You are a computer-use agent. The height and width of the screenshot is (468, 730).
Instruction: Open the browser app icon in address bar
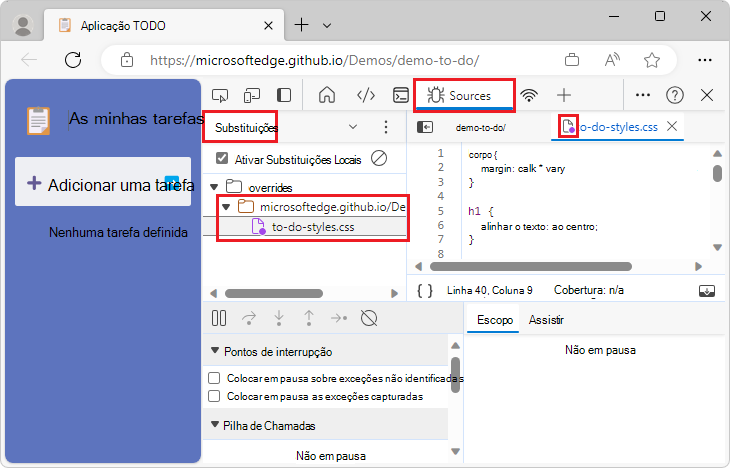pyautogui.click(x=572, y=60)
